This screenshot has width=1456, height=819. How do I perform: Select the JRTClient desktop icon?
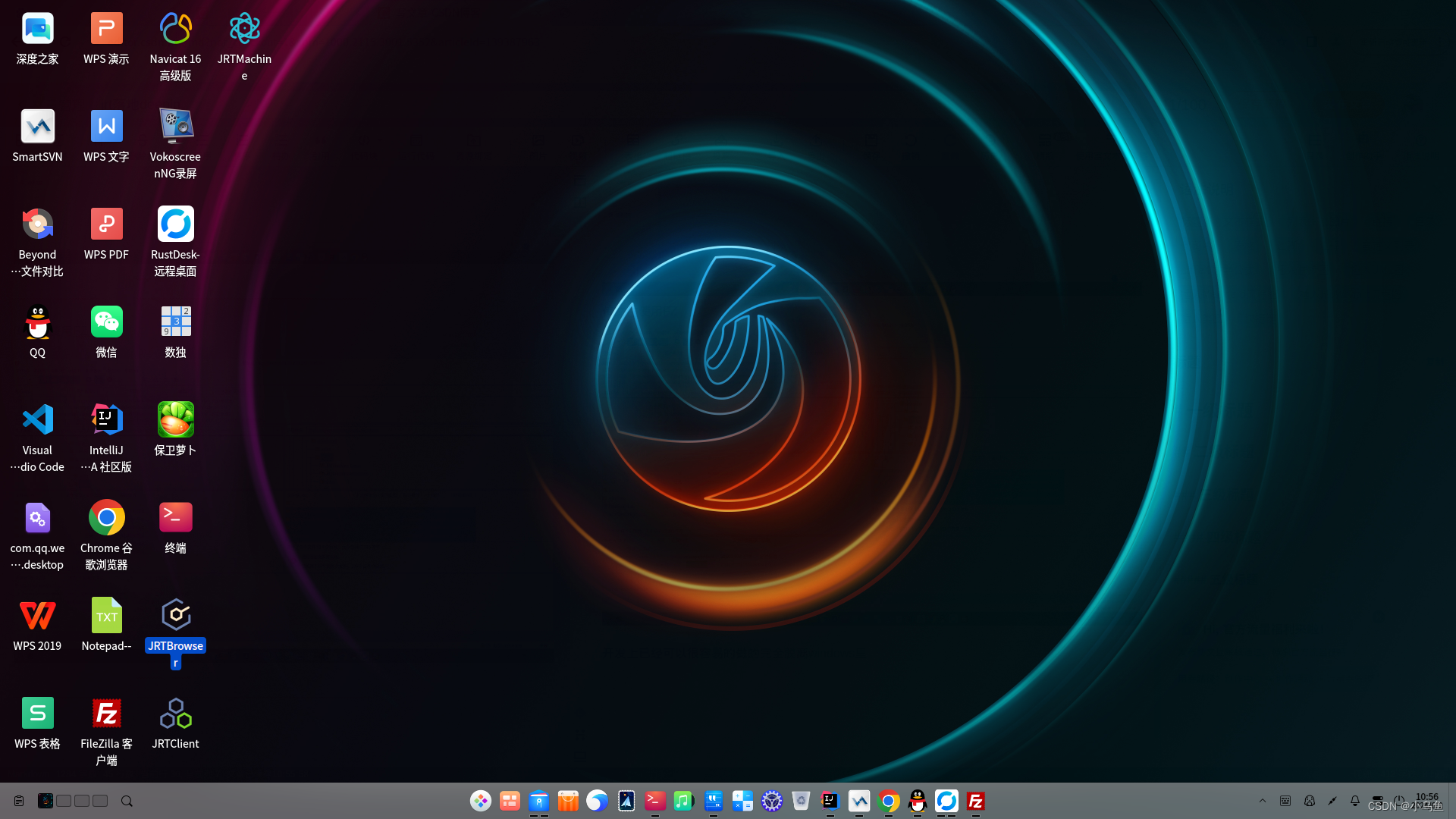tap(175, 723)
